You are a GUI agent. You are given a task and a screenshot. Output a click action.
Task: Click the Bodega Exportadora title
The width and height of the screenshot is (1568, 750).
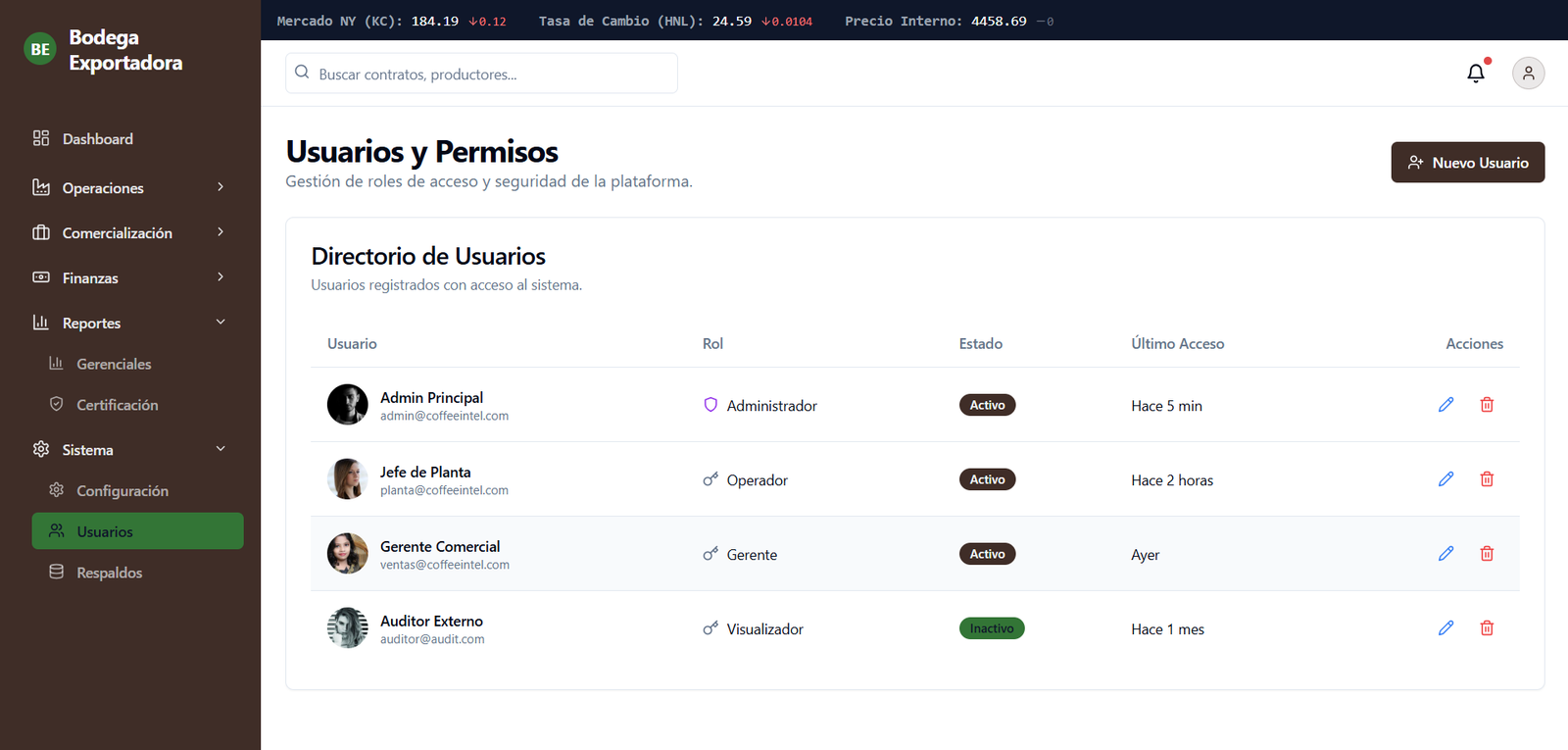pyautogui.click(x=125, y=50)
